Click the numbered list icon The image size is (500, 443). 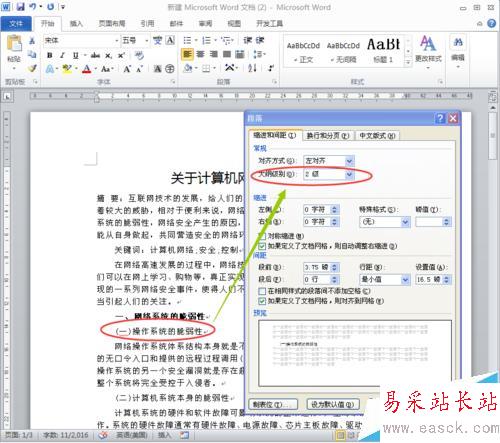(x=207, y=41)
